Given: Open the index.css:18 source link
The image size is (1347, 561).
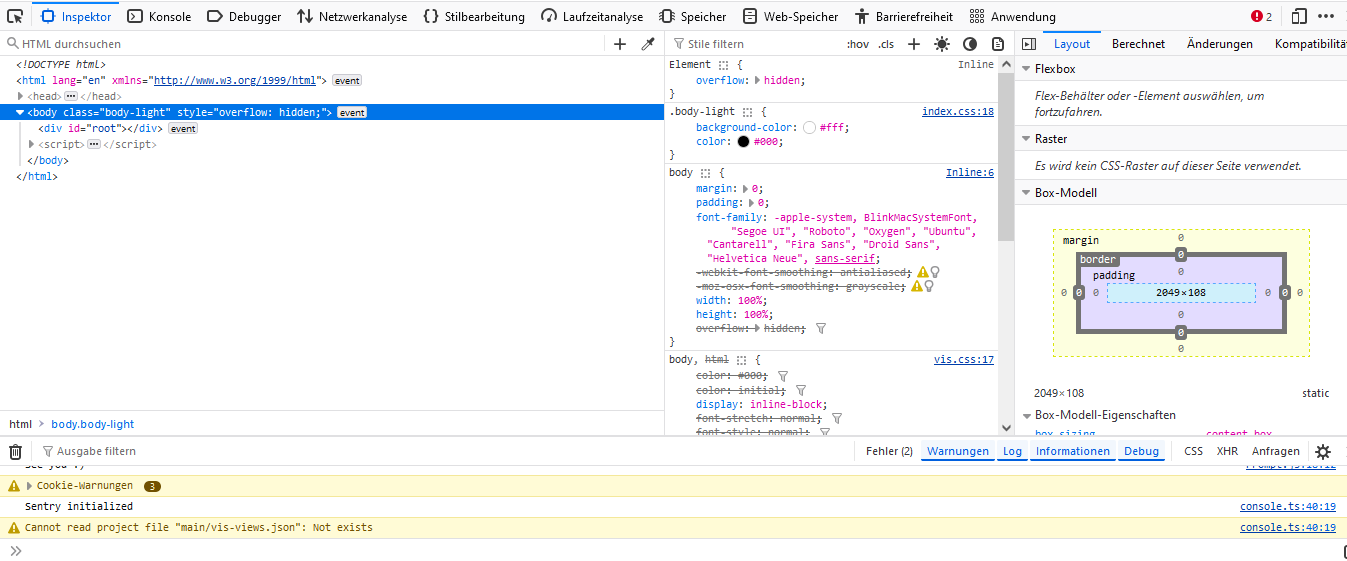Looking at the screenshot, I should tap(957, 112).
